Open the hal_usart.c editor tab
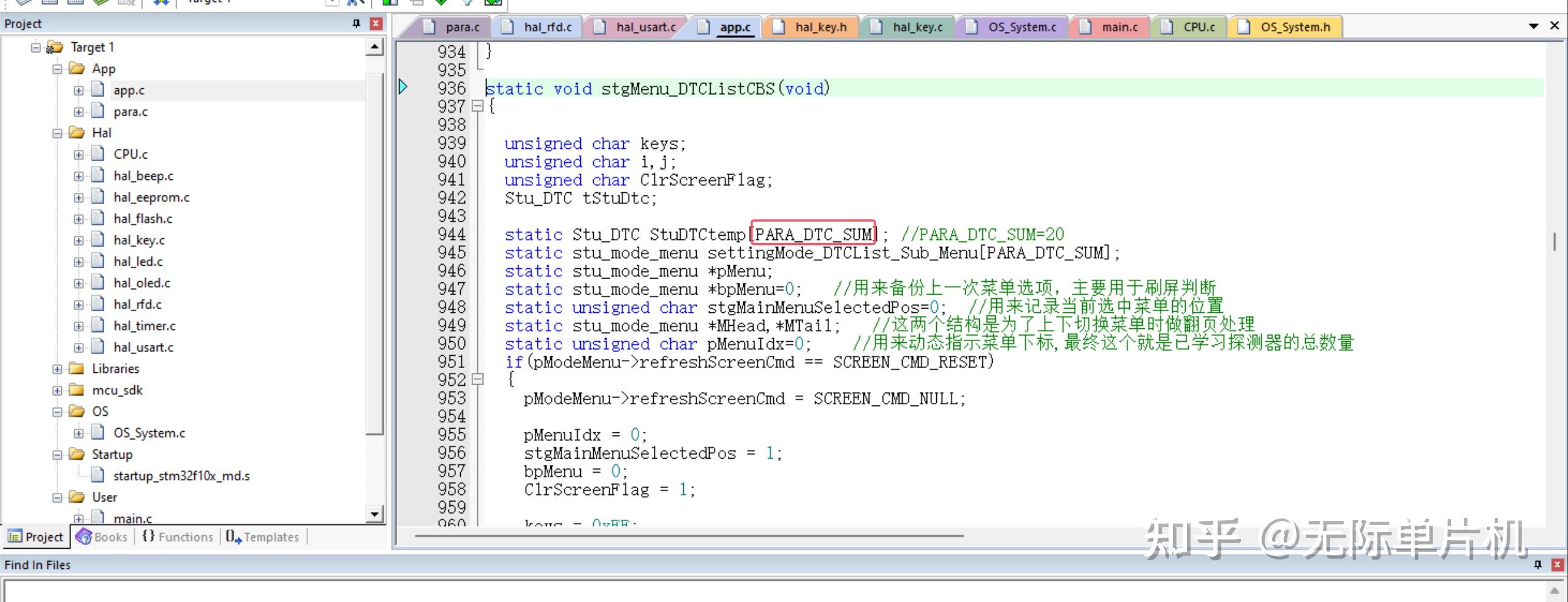This screenshot has width=1568, height=602. tap(637, 27)
